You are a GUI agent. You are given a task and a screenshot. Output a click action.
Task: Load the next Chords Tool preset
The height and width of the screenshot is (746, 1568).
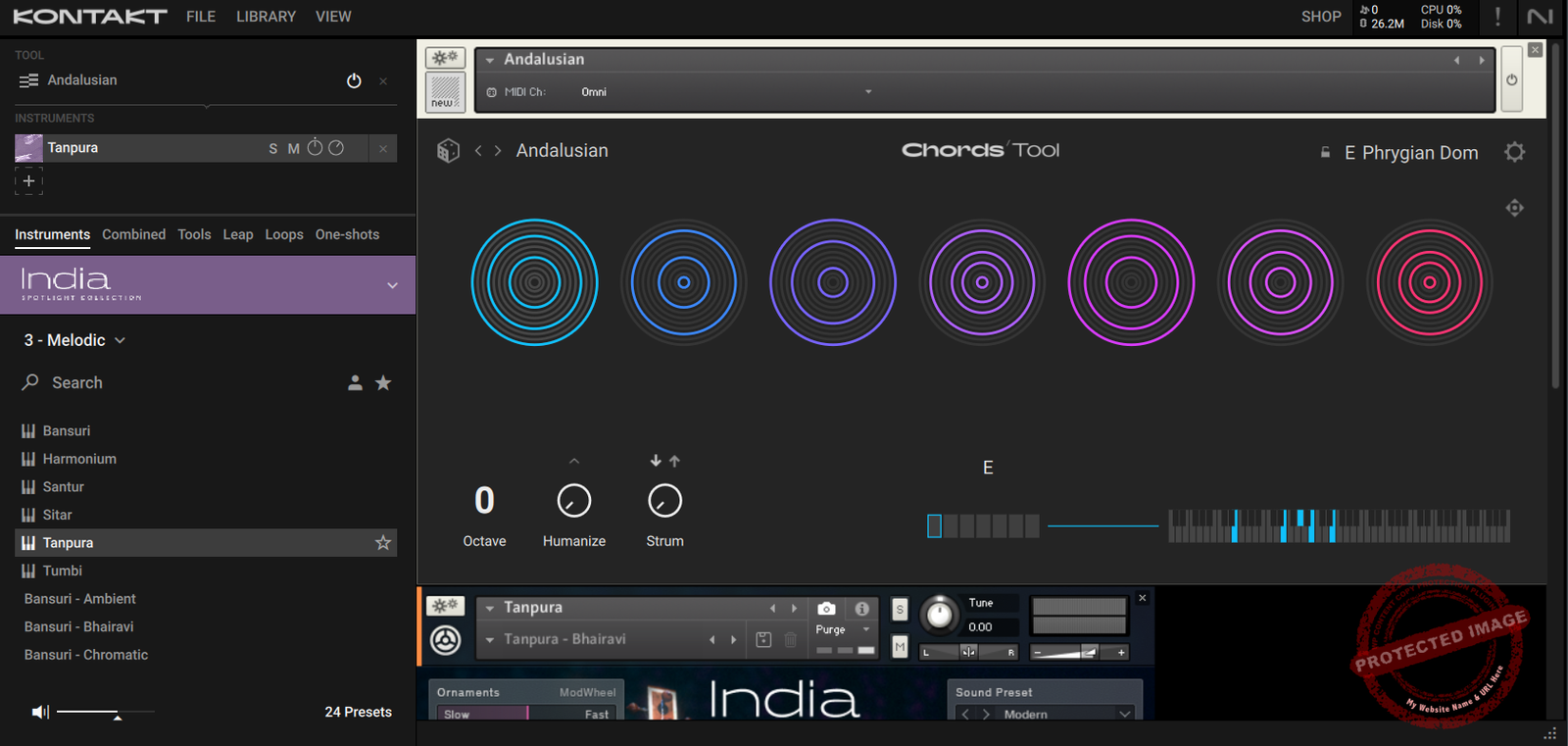(x=498, y=150)
